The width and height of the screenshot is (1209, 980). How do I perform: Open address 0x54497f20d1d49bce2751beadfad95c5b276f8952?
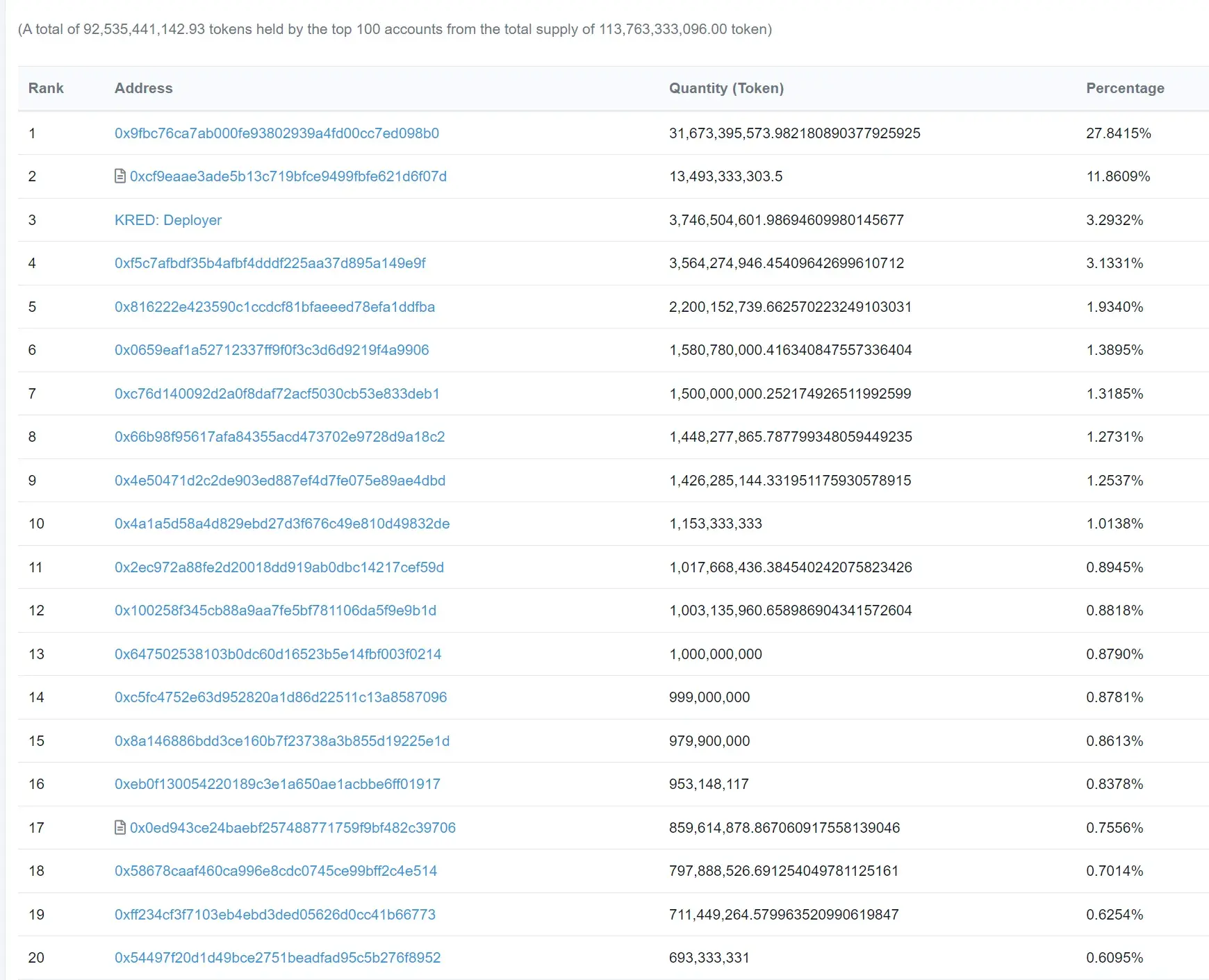pyautogui.click(x=278, y=958)
